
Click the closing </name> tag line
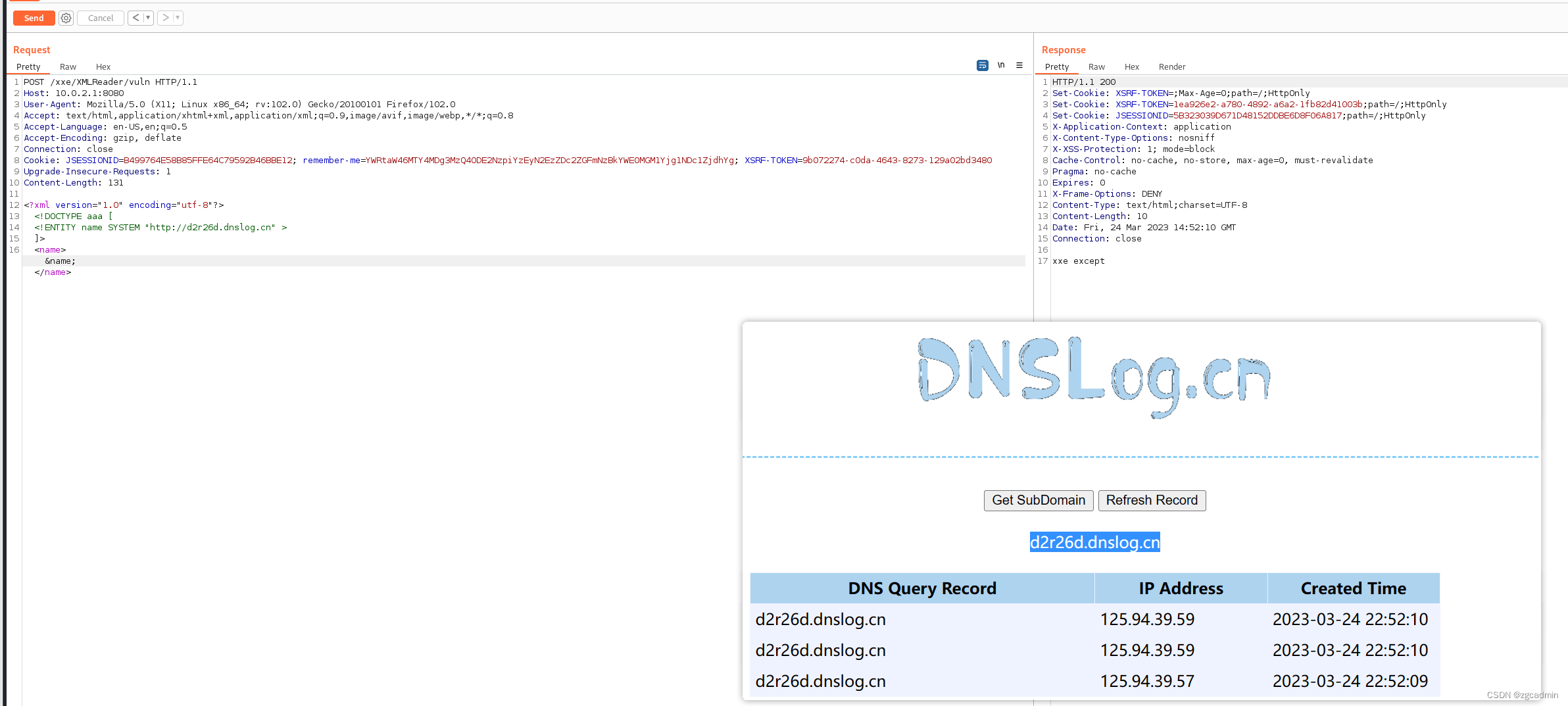pos(53,272)
